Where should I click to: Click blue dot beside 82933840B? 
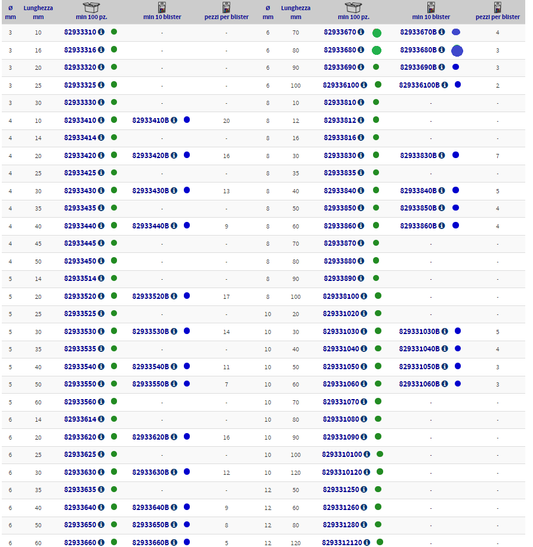tap(455, 190)
